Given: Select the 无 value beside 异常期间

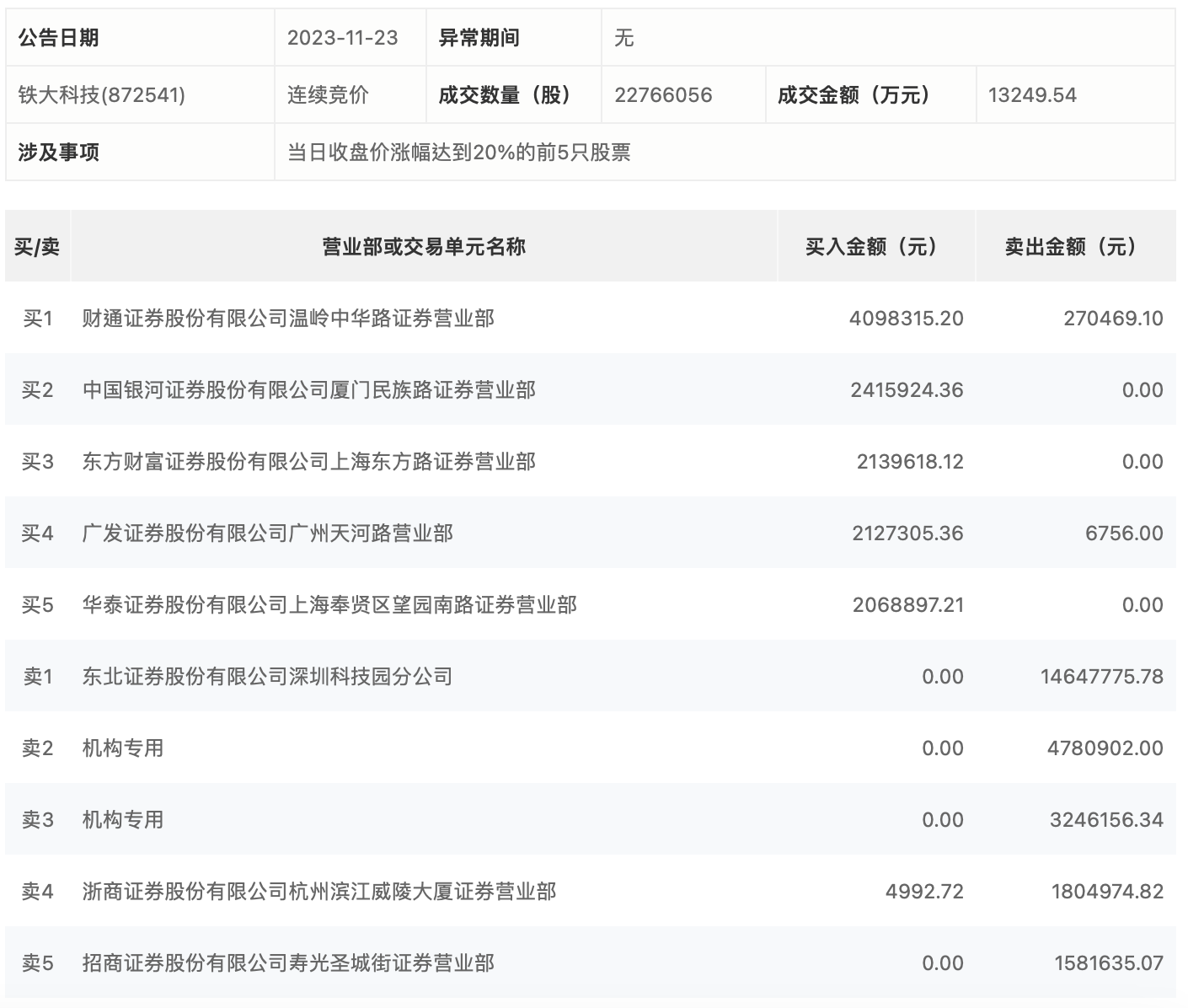Looking at the screenshot, I should click(624, 38).
